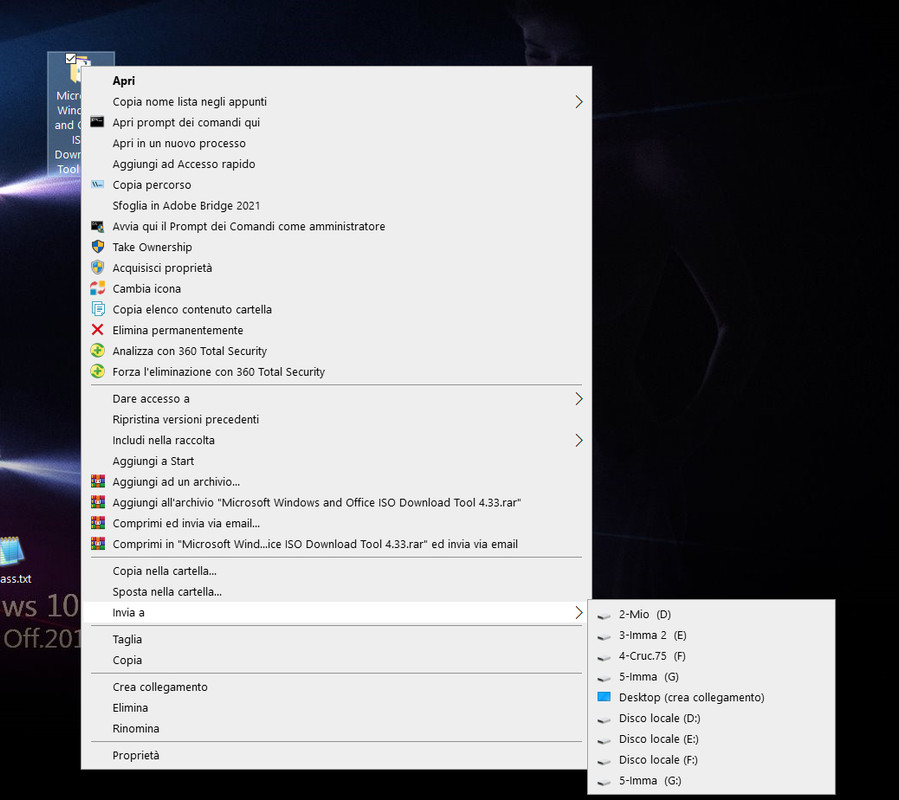This screenshot has width=899, height=800.
Task: Choose Crea collegamento
Action: pos(337,686)
